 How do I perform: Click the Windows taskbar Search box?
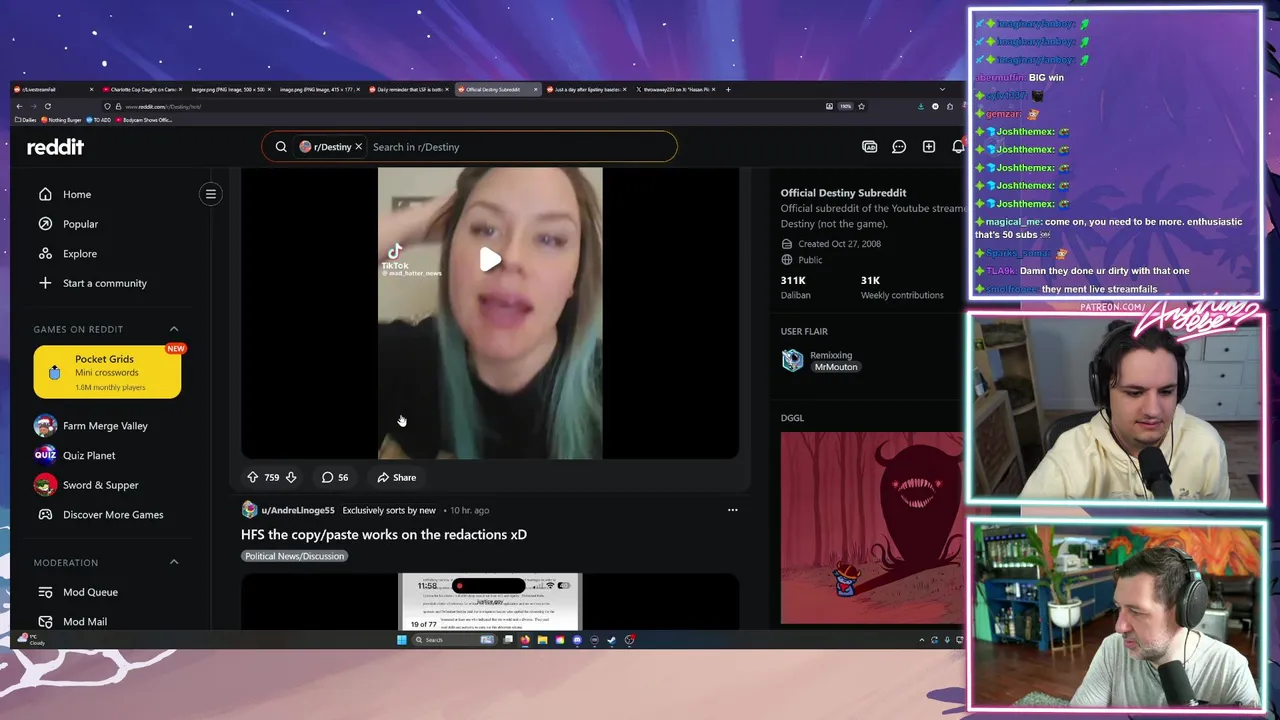pyautogui.click(x=455, y=640)
